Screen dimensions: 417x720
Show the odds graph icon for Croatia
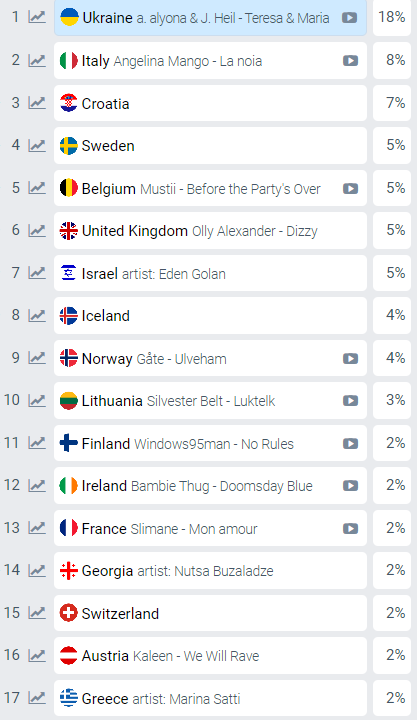coord(37,103)
